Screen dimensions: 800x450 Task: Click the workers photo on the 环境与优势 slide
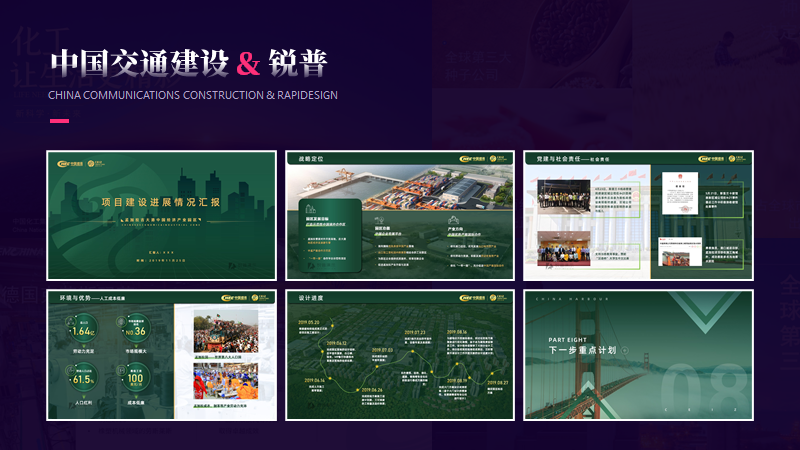click(x=226, y=381)
